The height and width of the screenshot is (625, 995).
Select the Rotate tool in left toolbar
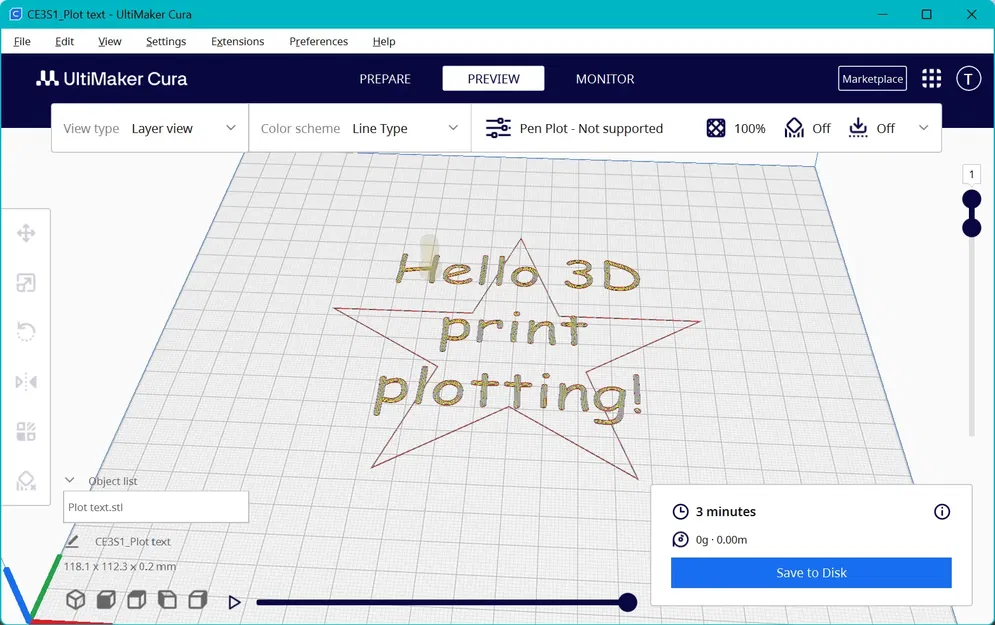(26, 332)
